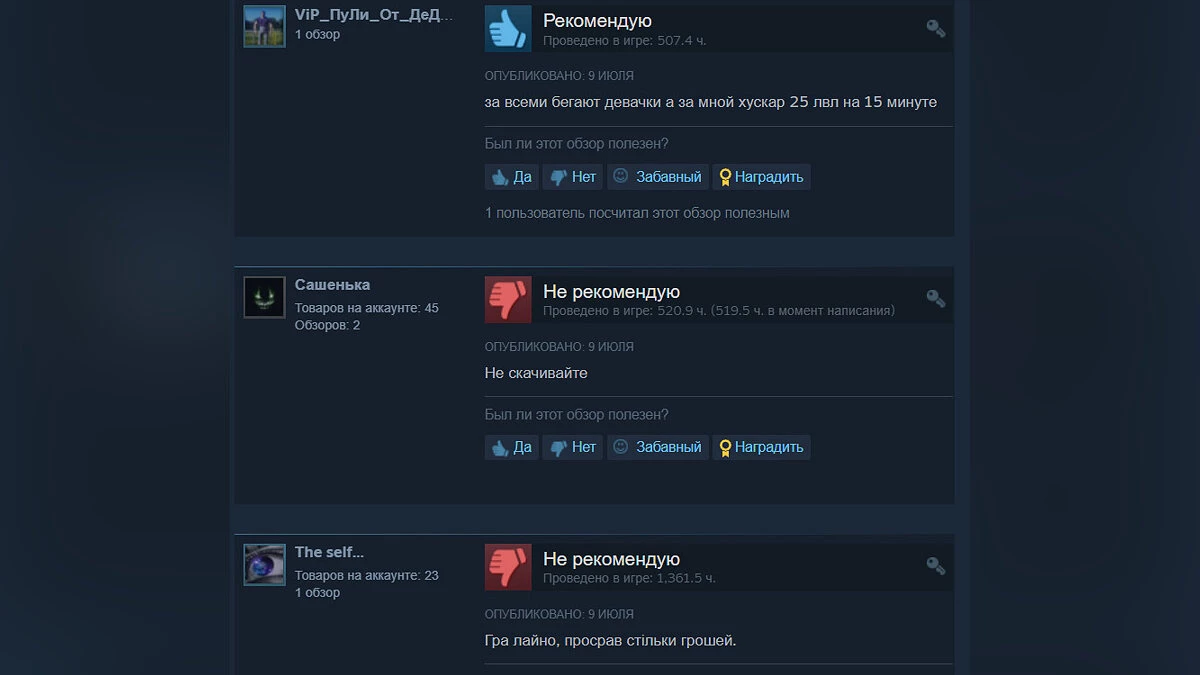Vote Нет on Сашенька's review
Screen dimensions: 1200x675
click(x=573, y=447)
